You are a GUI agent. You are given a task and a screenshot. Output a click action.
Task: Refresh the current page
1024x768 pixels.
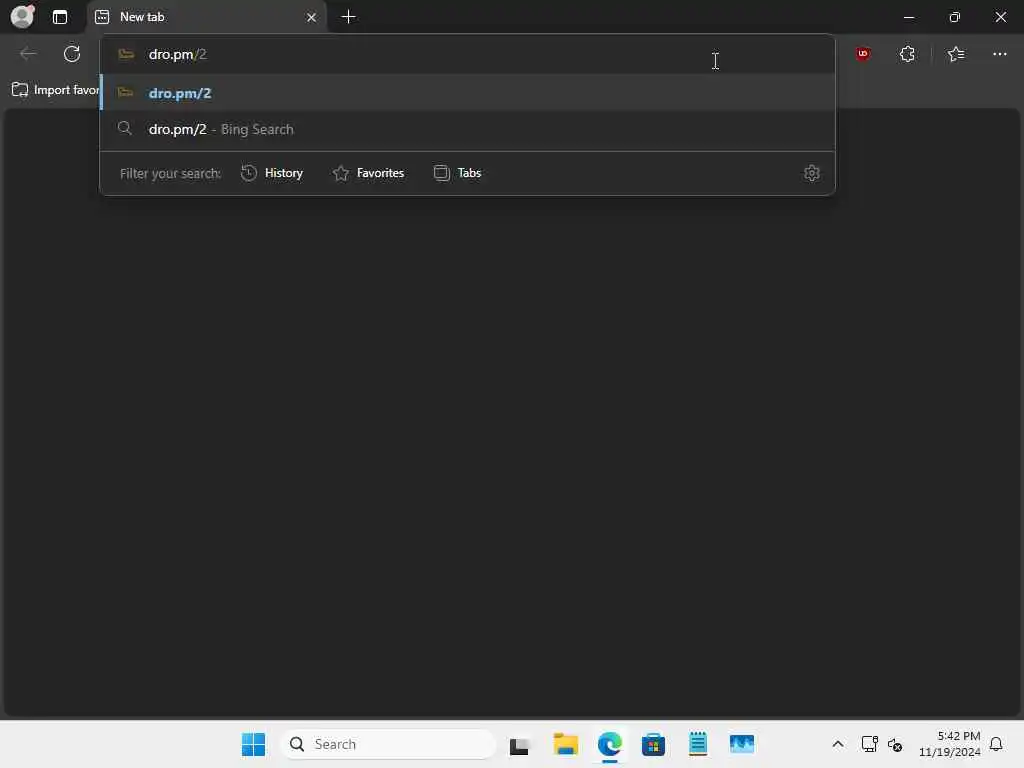click(72, 54)
